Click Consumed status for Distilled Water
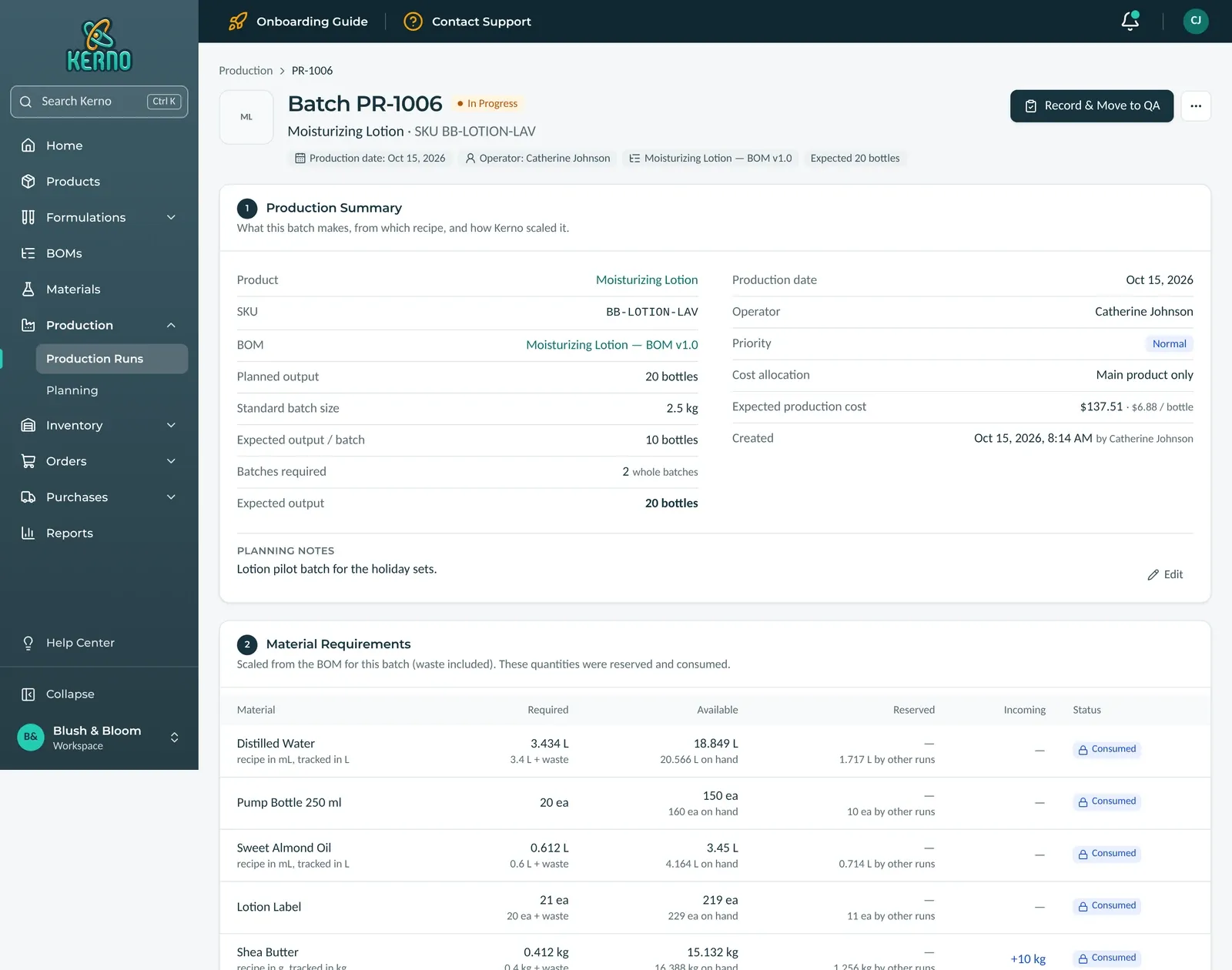 [1106, 749]
